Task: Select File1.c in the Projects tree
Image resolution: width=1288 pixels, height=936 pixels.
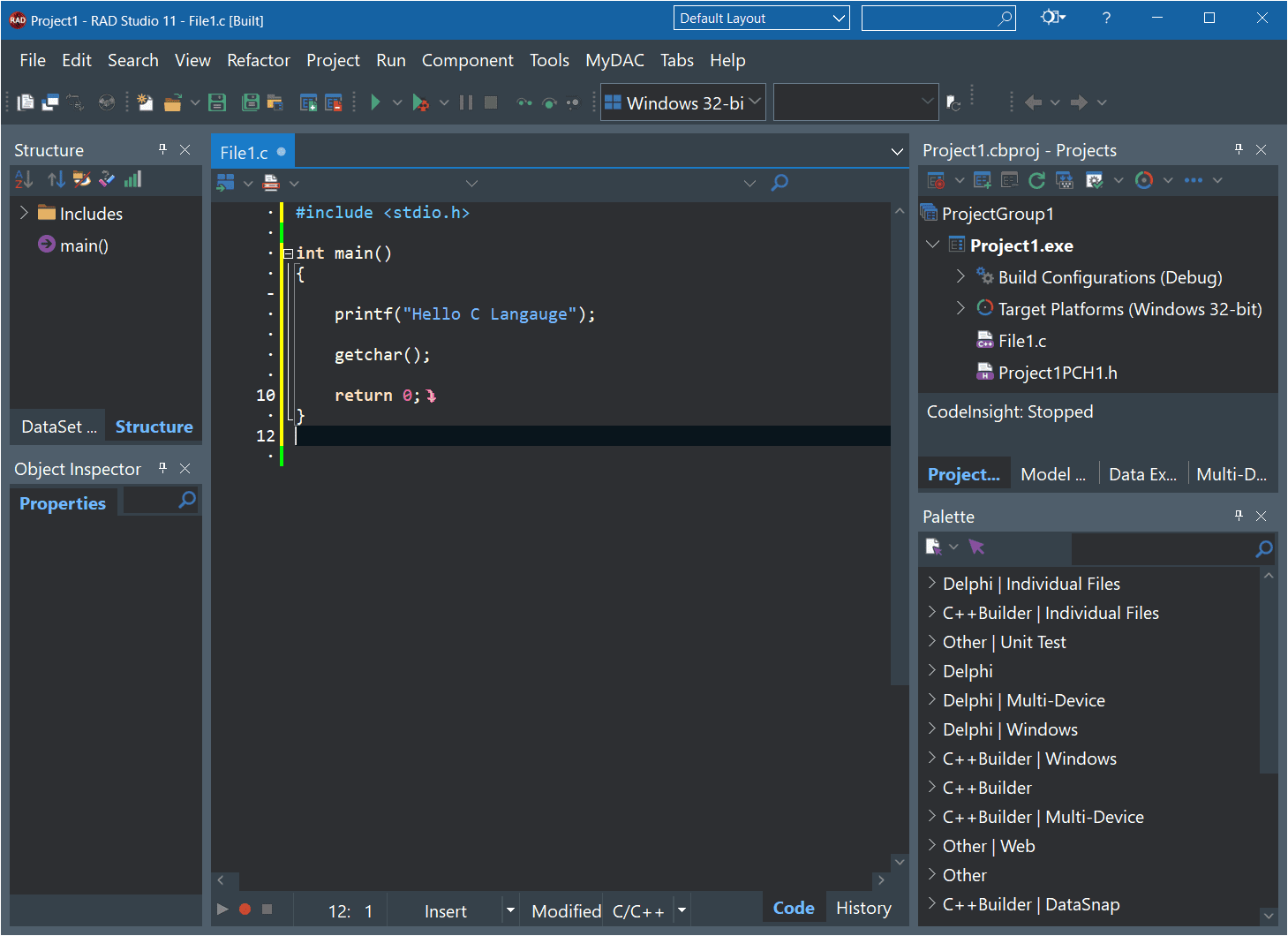Action: (x=1022, y=341)
